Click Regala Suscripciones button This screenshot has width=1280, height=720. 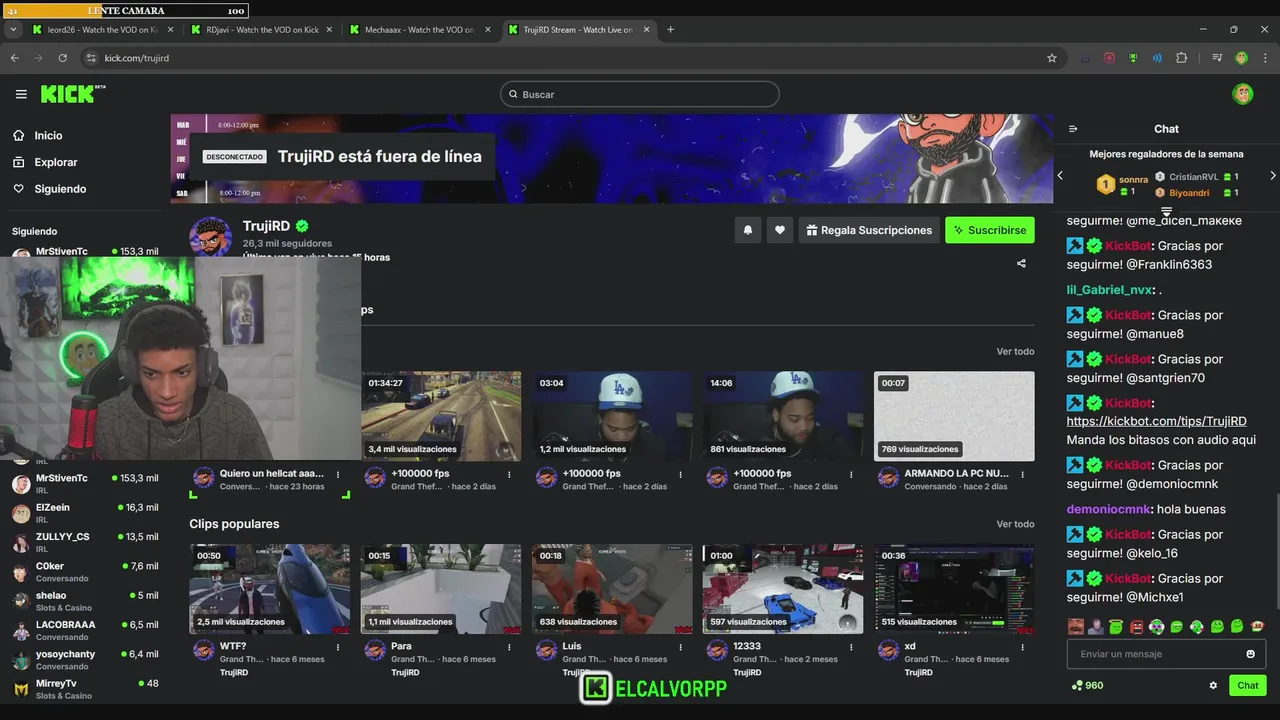(x=869, y=230)
